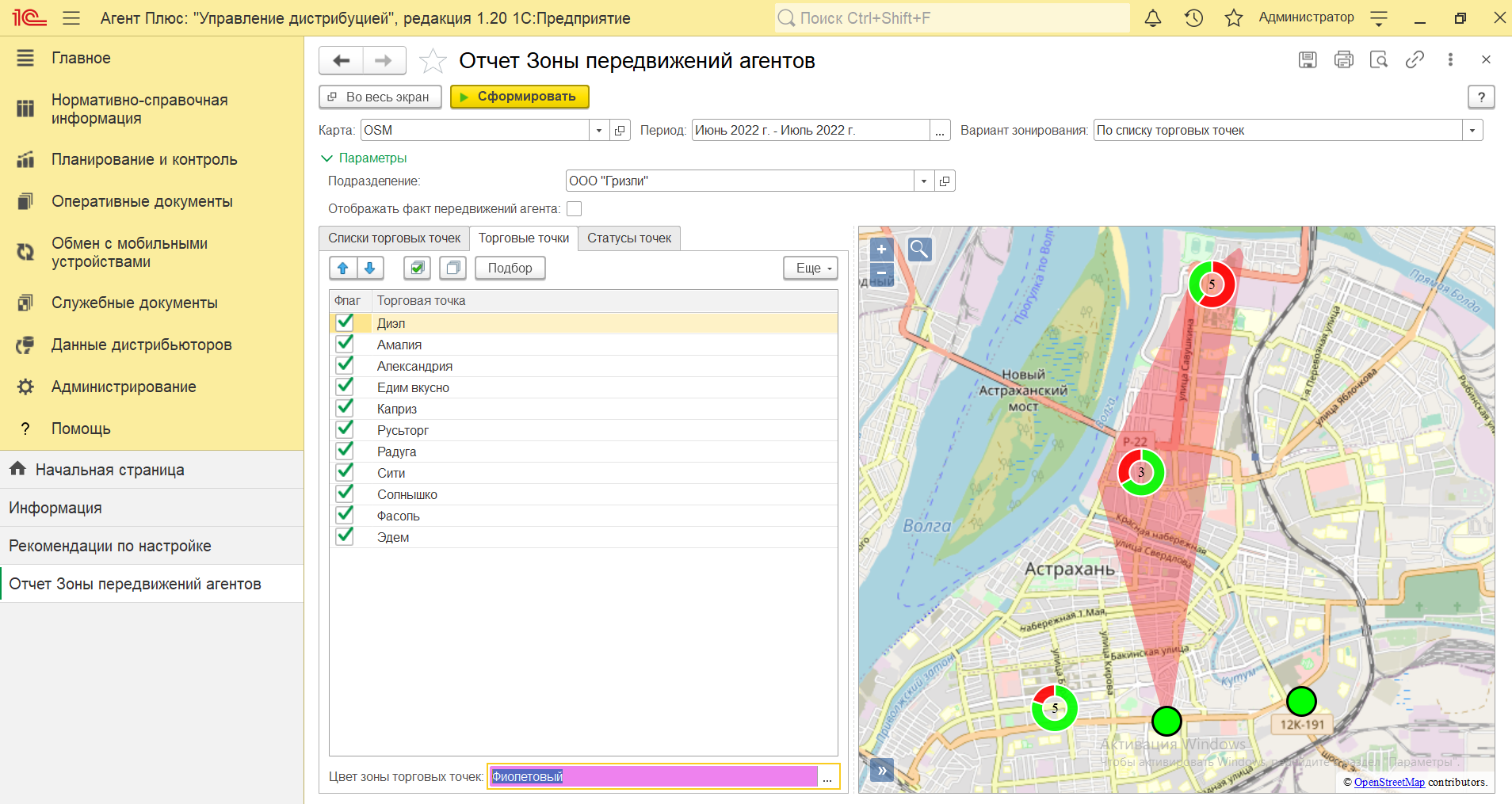
Task: Open favorites star in title bar
Action: click(x=1233, y=17)
